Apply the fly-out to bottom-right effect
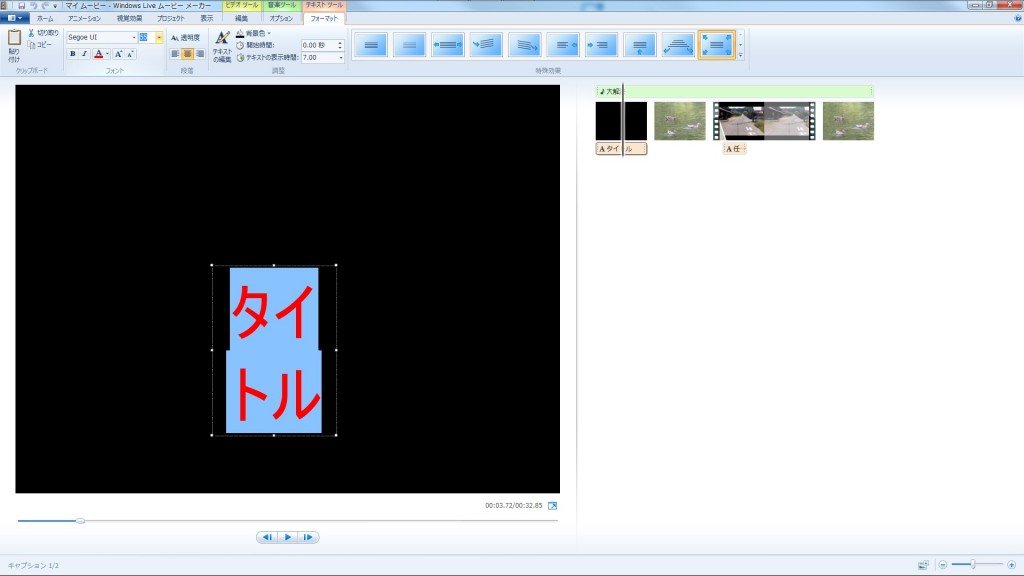Image resolution: width=1024 pixels, height=576 pixels. point(524,45)
